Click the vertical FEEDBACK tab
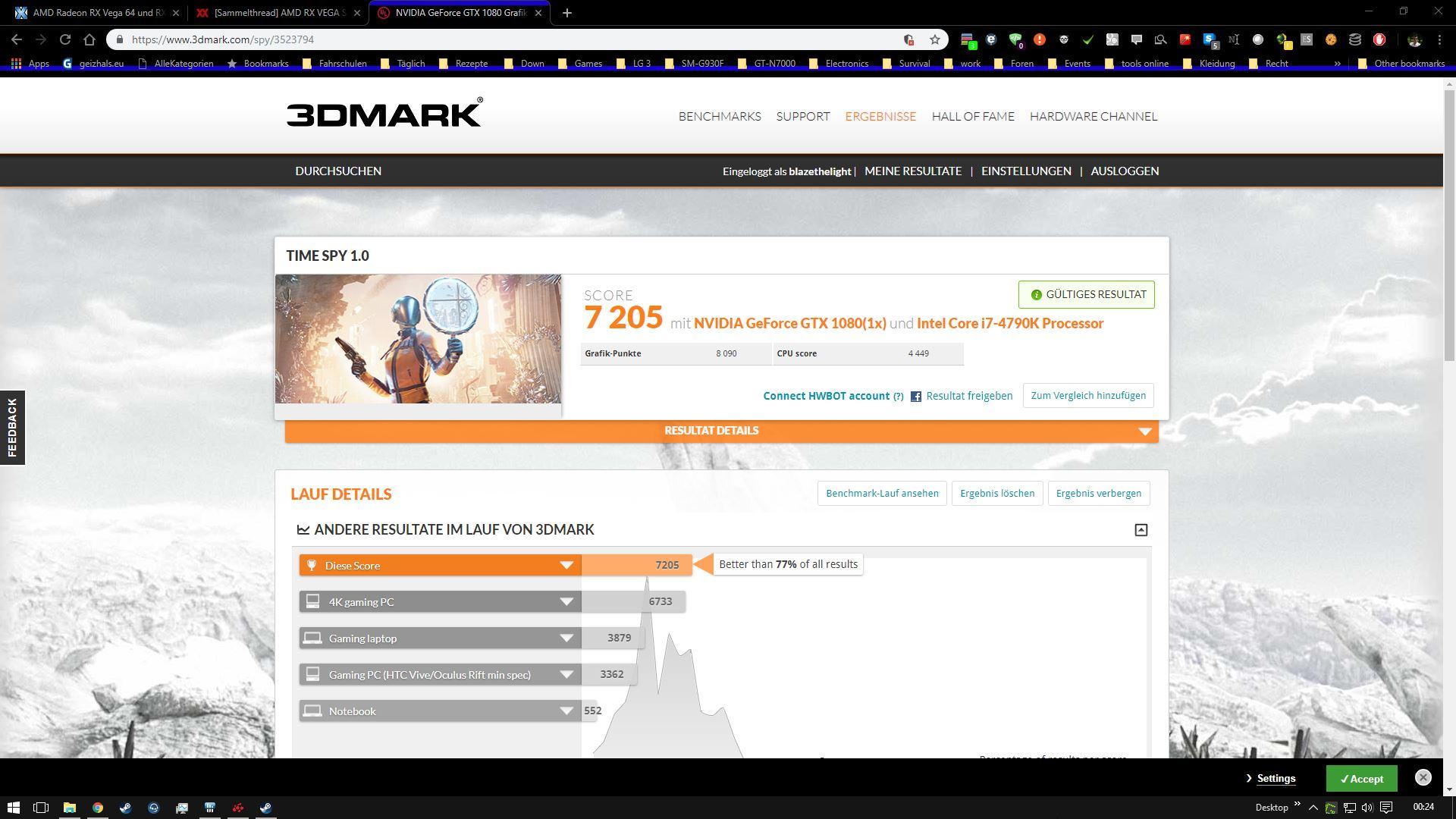 [x=12, y=428]
